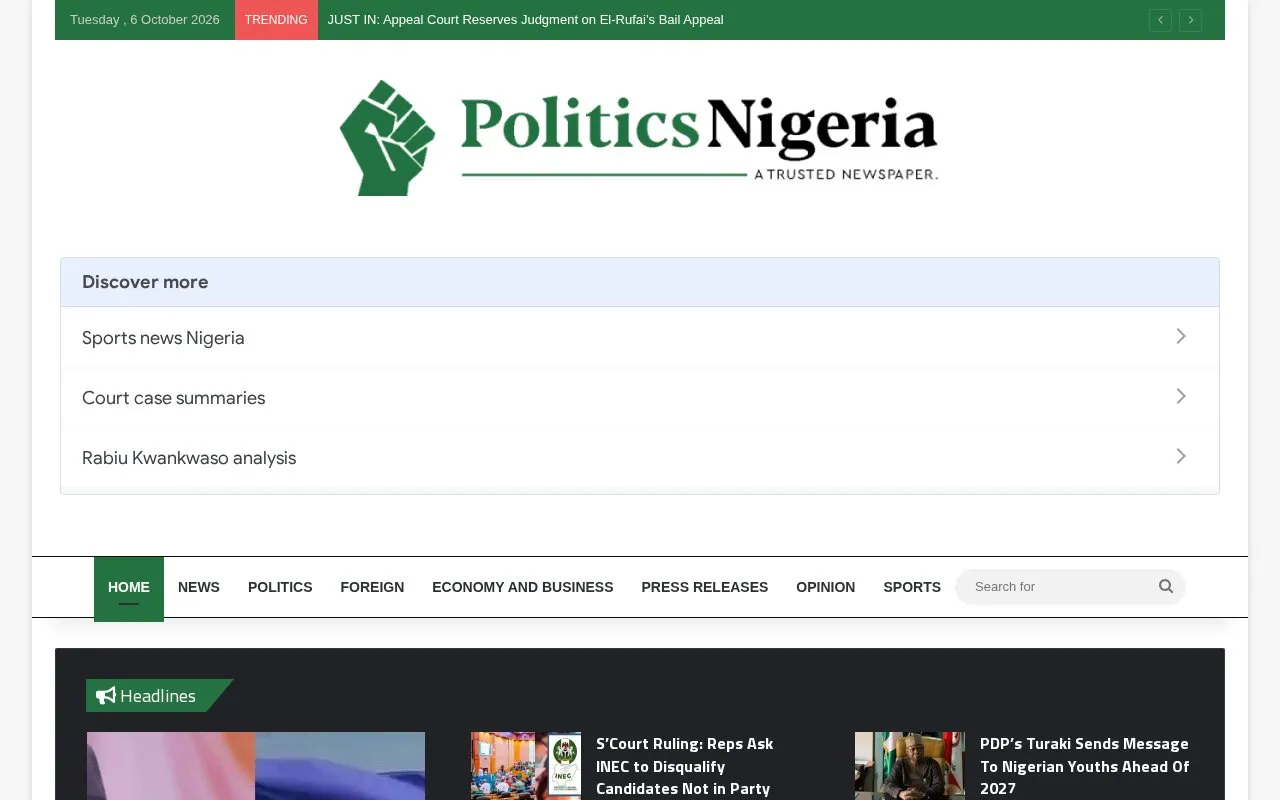Open the HOME menu item

coord(129,588)
